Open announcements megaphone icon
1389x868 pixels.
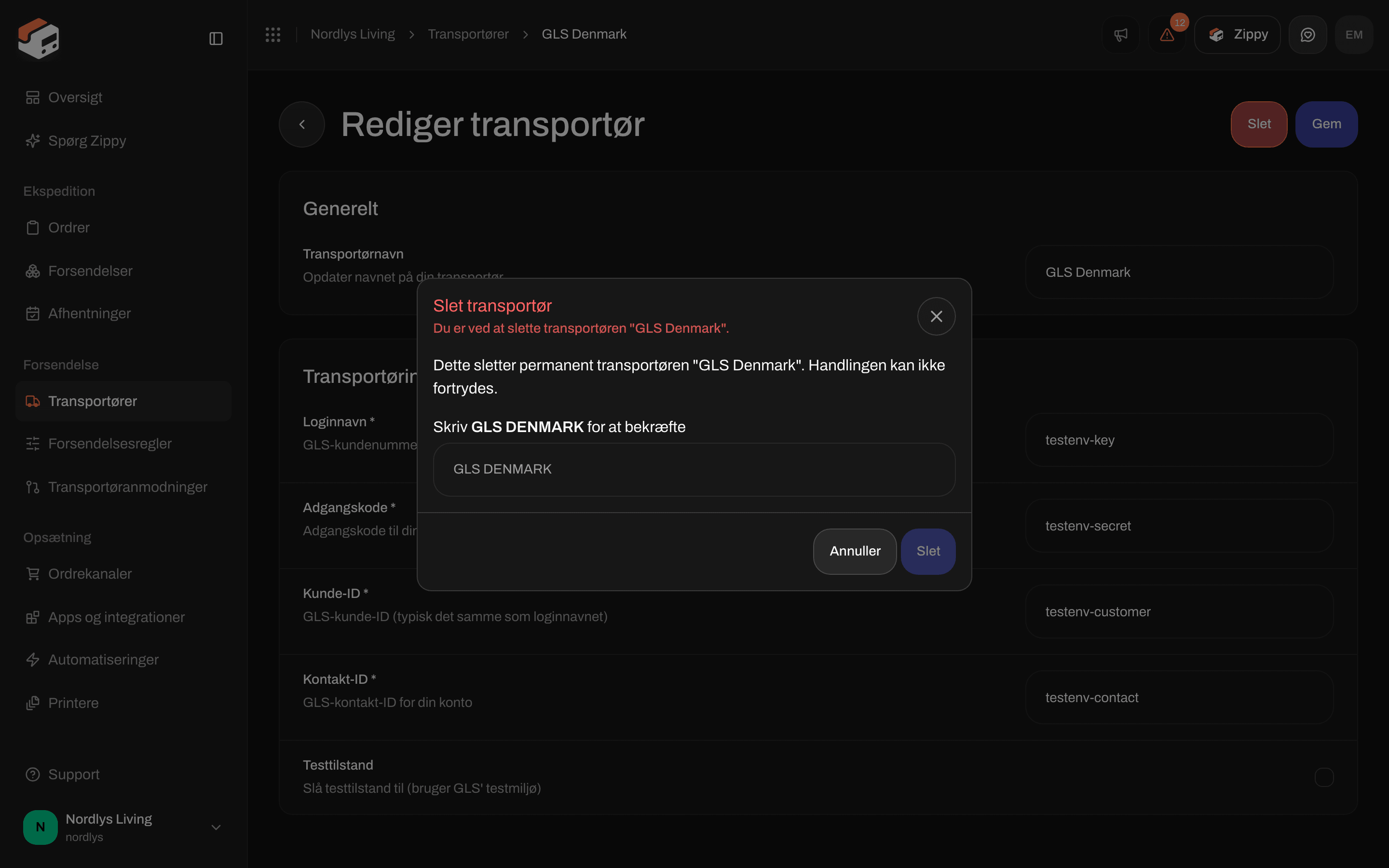coord(1120,34)
